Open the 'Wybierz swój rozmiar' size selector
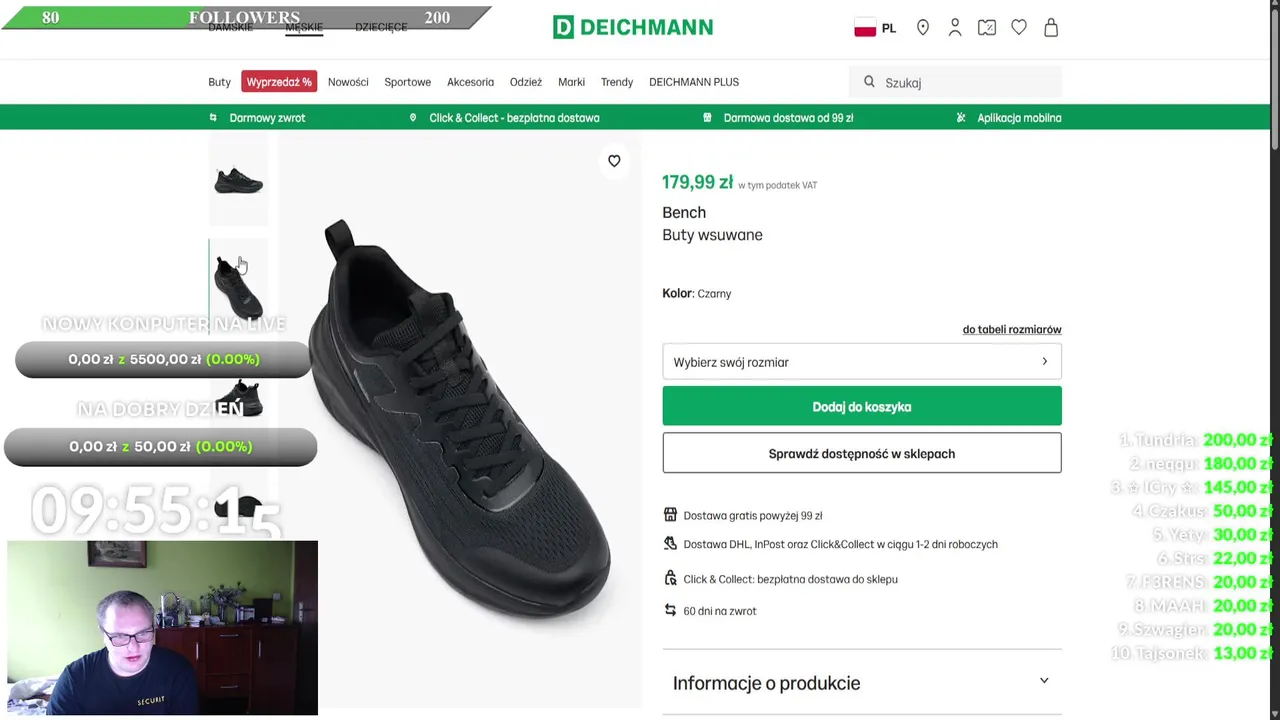 click(x=861, y=362)
